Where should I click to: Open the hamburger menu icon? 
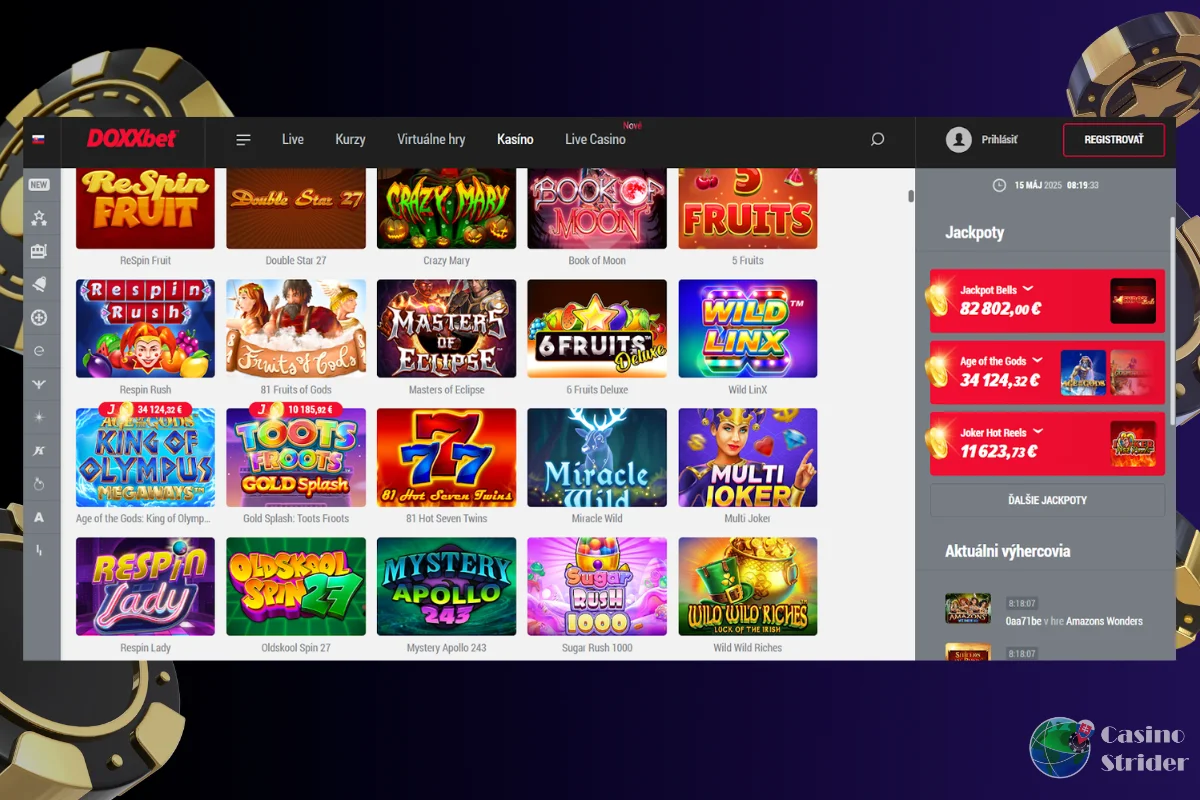[243, 140]
